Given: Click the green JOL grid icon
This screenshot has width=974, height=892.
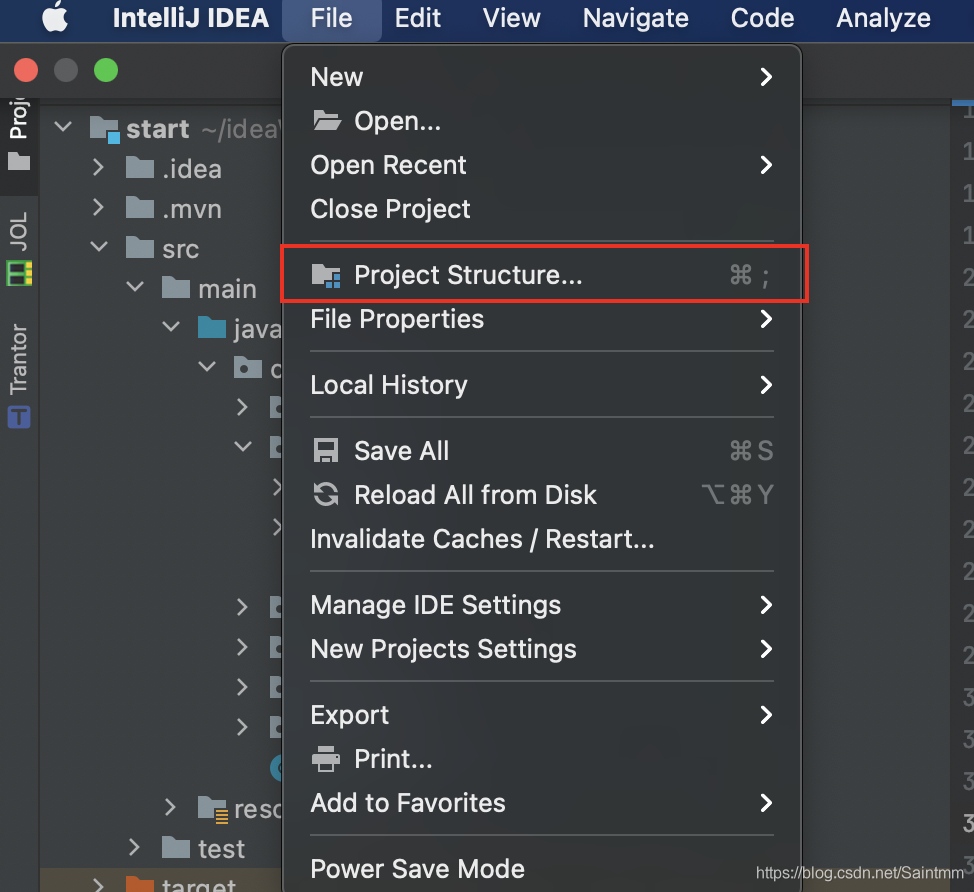Looking at the screenshot, I should pyautogui.click(x=19, y=273).
